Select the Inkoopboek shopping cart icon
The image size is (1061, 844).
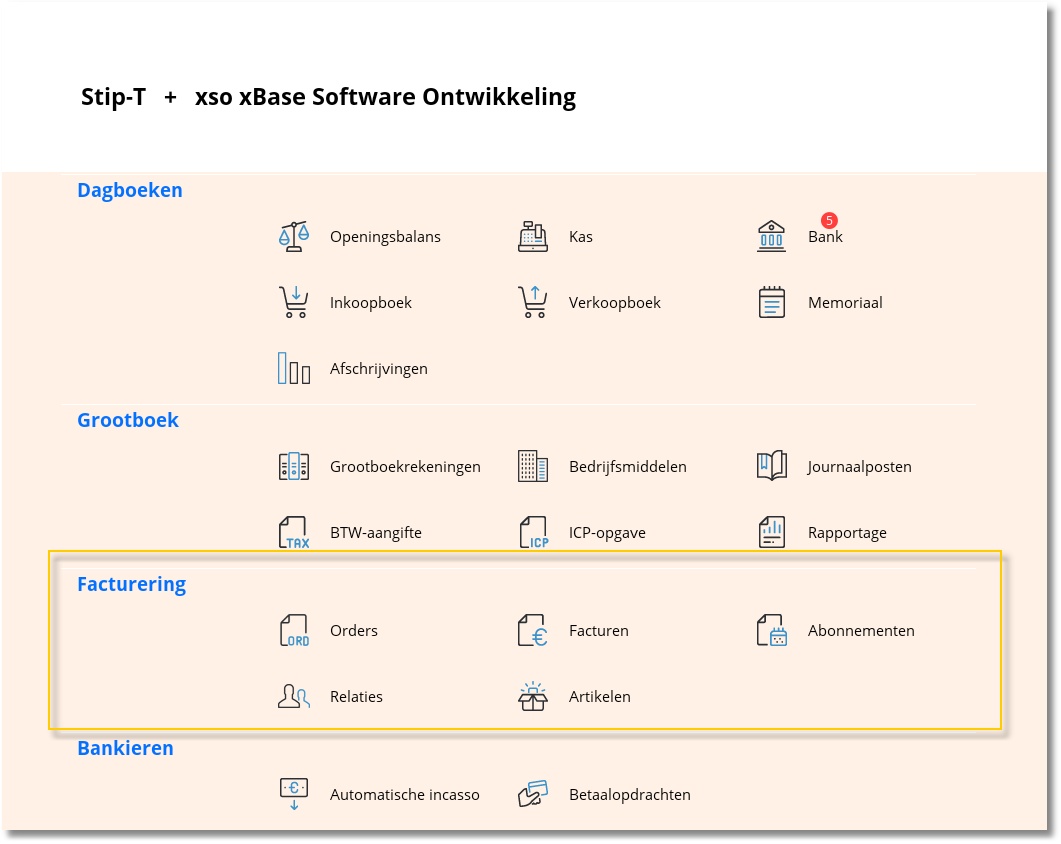click(294, 302)
